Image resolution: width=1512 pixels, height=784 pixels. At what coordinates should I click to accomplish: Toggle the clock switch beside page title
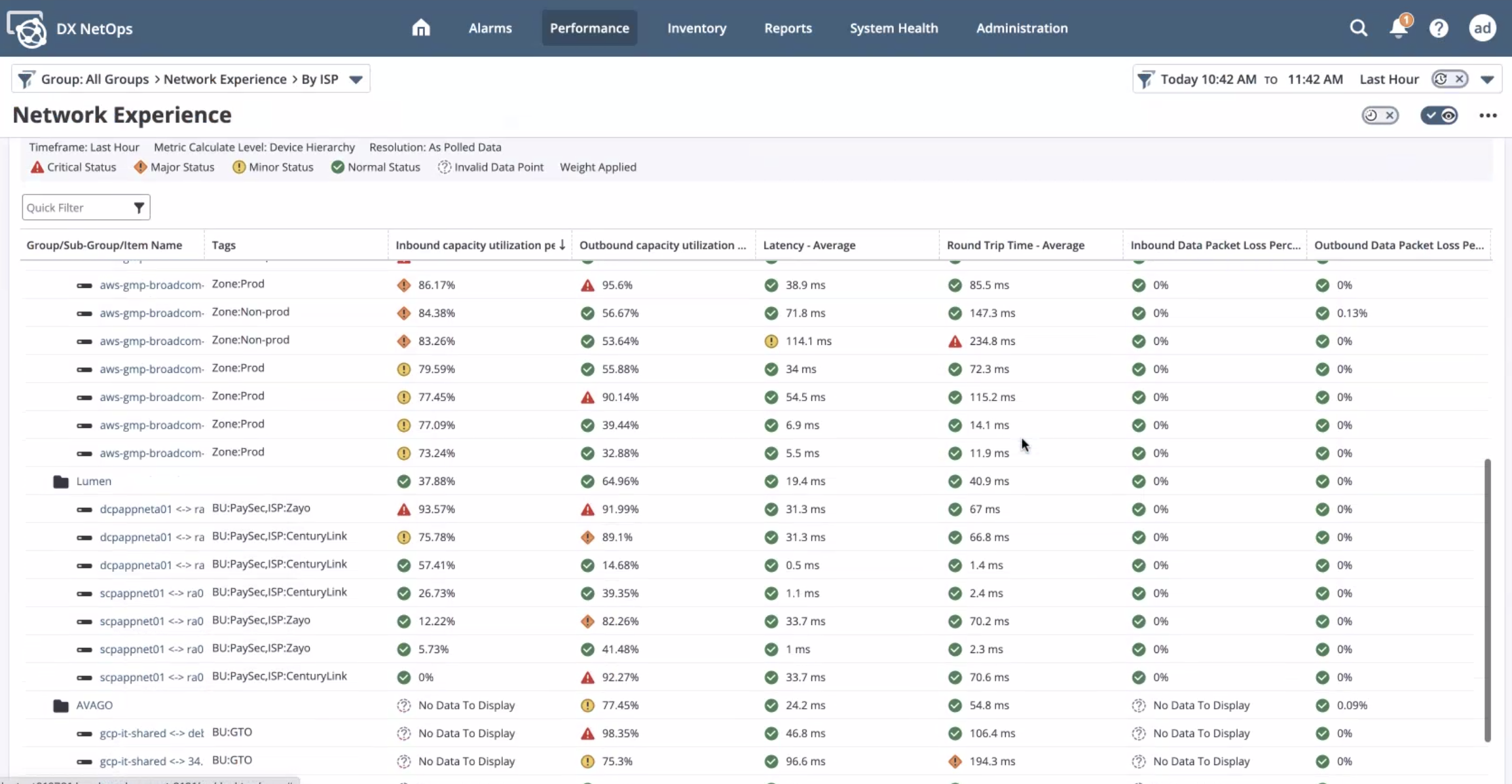click(x=1380, y=115)
